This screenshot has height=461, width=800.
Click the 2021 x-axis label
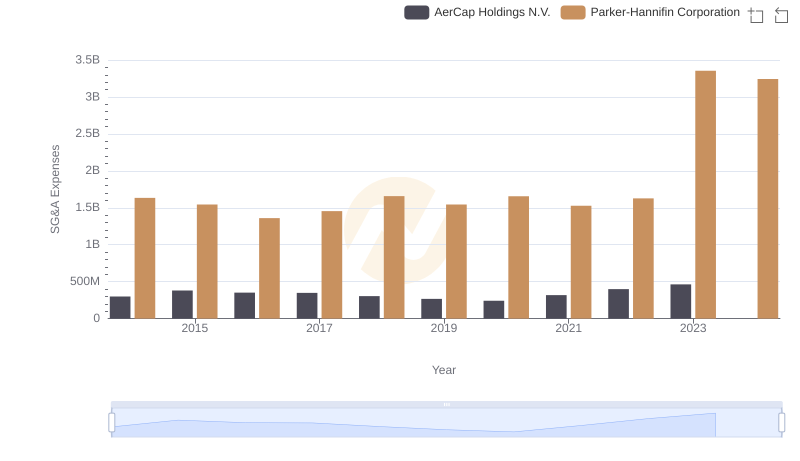pos(568,328)
